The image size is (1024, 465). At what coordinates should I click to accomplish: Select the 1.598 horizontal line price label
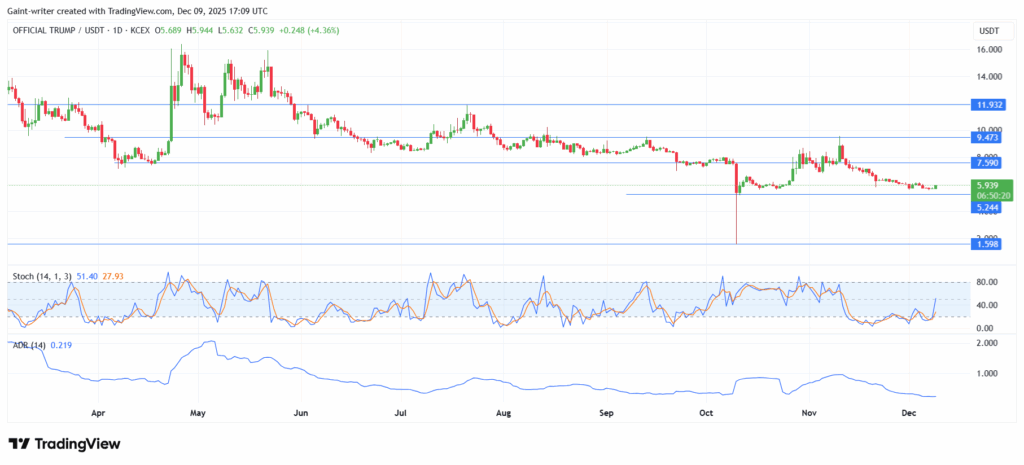click(x=987, y=244)
